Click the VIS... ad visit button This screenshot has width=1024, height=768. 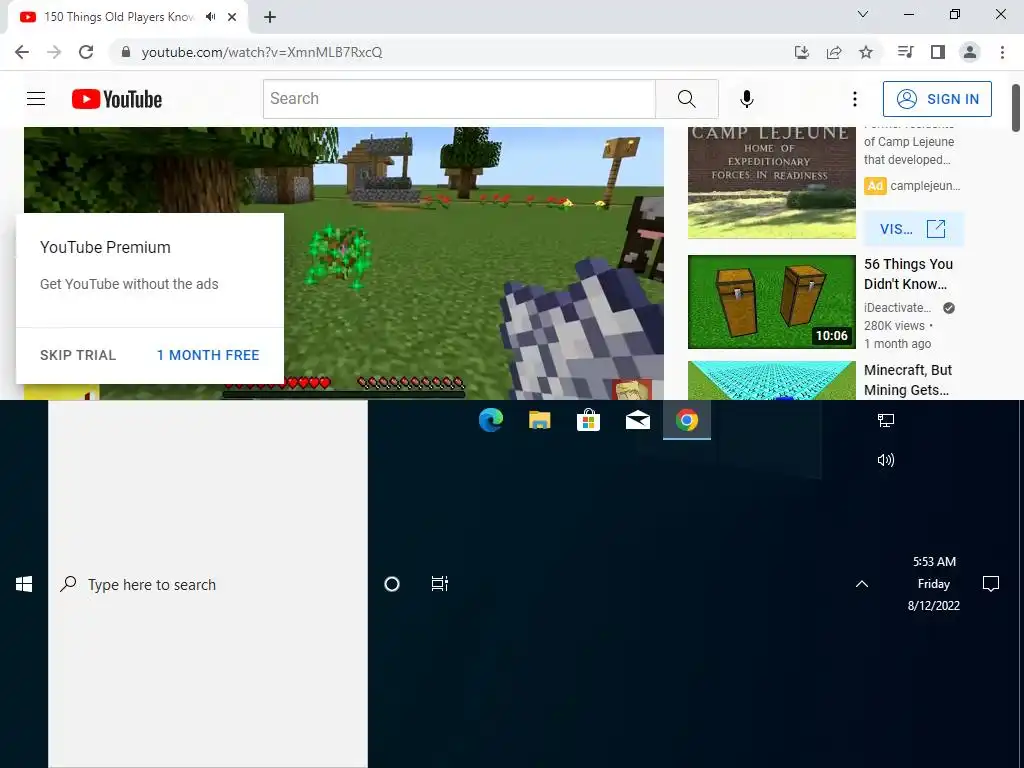pos(913,229)
